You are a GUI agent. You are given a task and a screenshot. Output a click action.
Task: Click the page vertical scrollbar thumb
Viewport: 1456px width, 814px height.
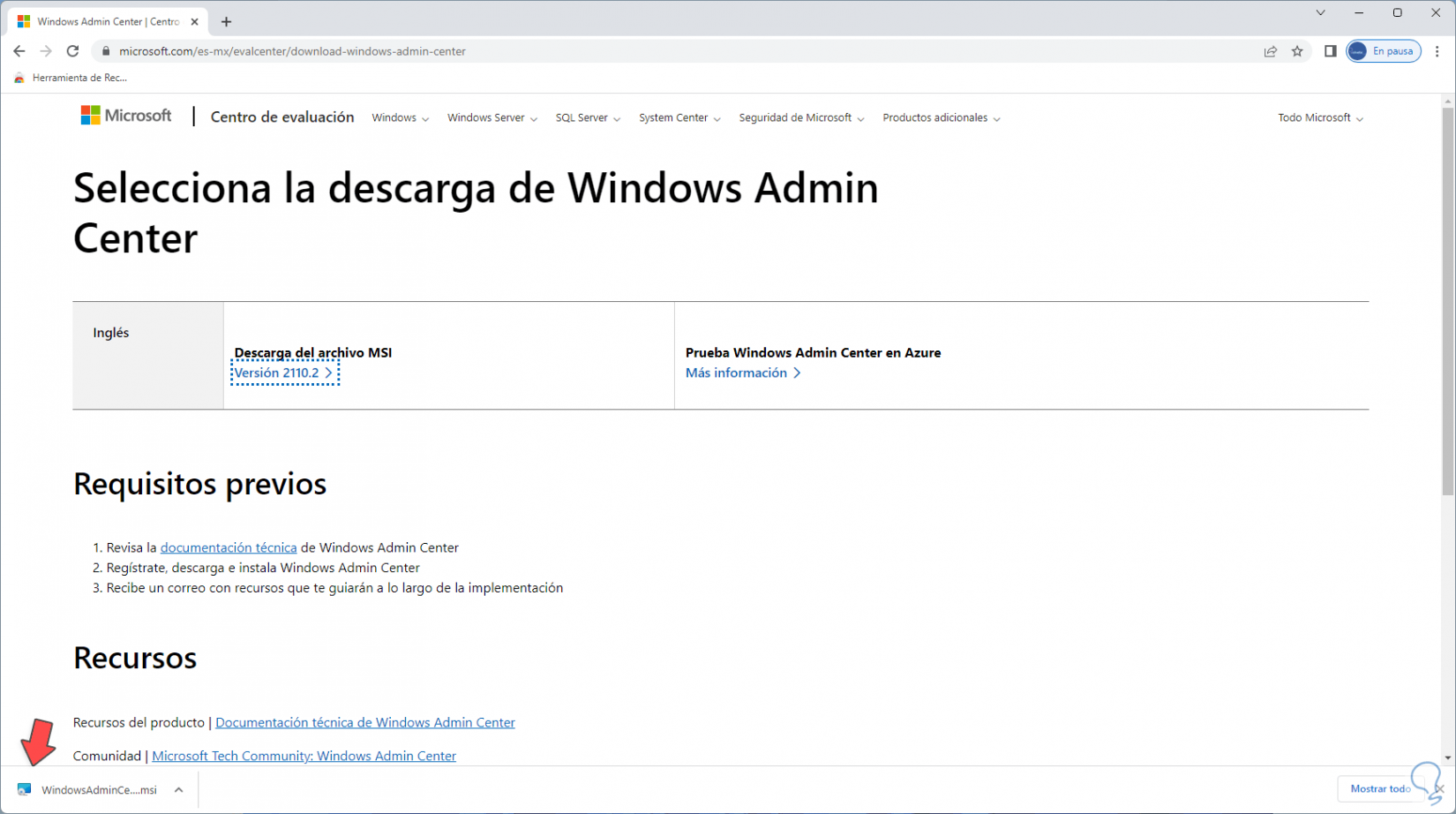pyautogui.click(x=1448, y=300)
